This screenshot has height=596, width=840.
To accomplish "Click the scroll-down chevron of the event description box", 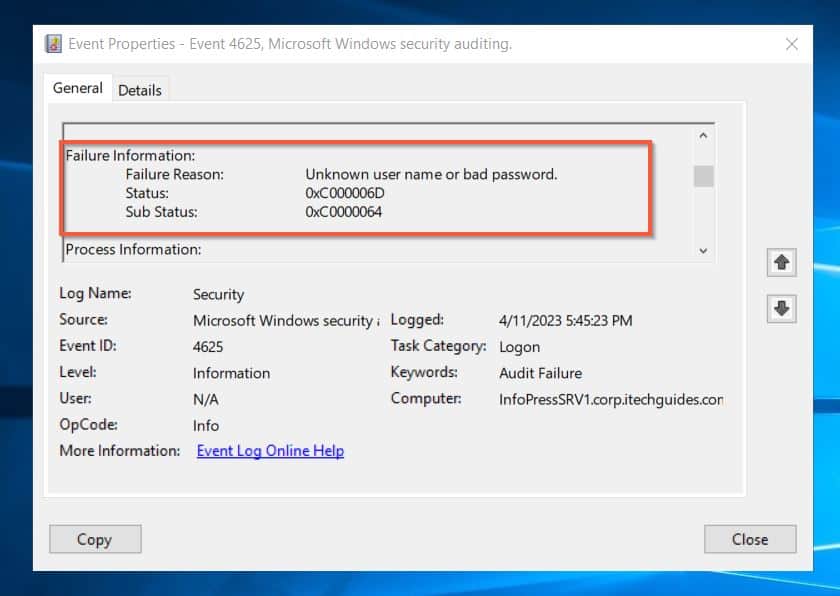I will point(702,250).
